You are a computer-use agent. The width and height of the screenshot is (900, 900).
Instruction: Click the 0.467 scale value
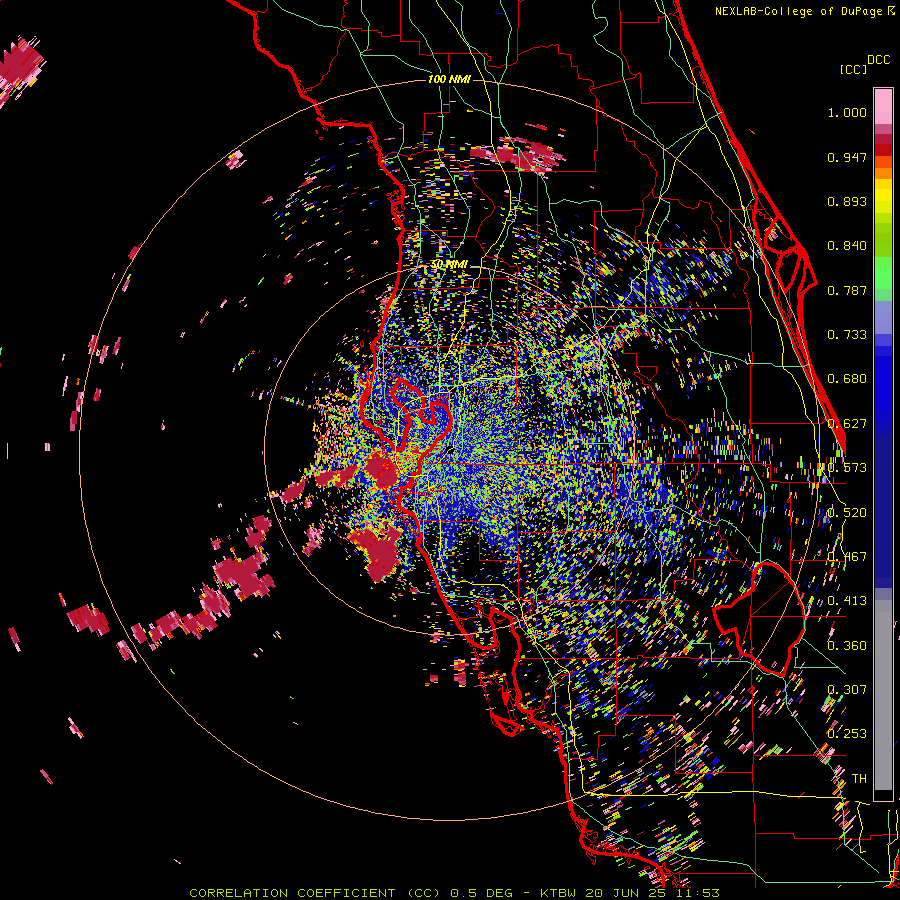click(847, 557)
